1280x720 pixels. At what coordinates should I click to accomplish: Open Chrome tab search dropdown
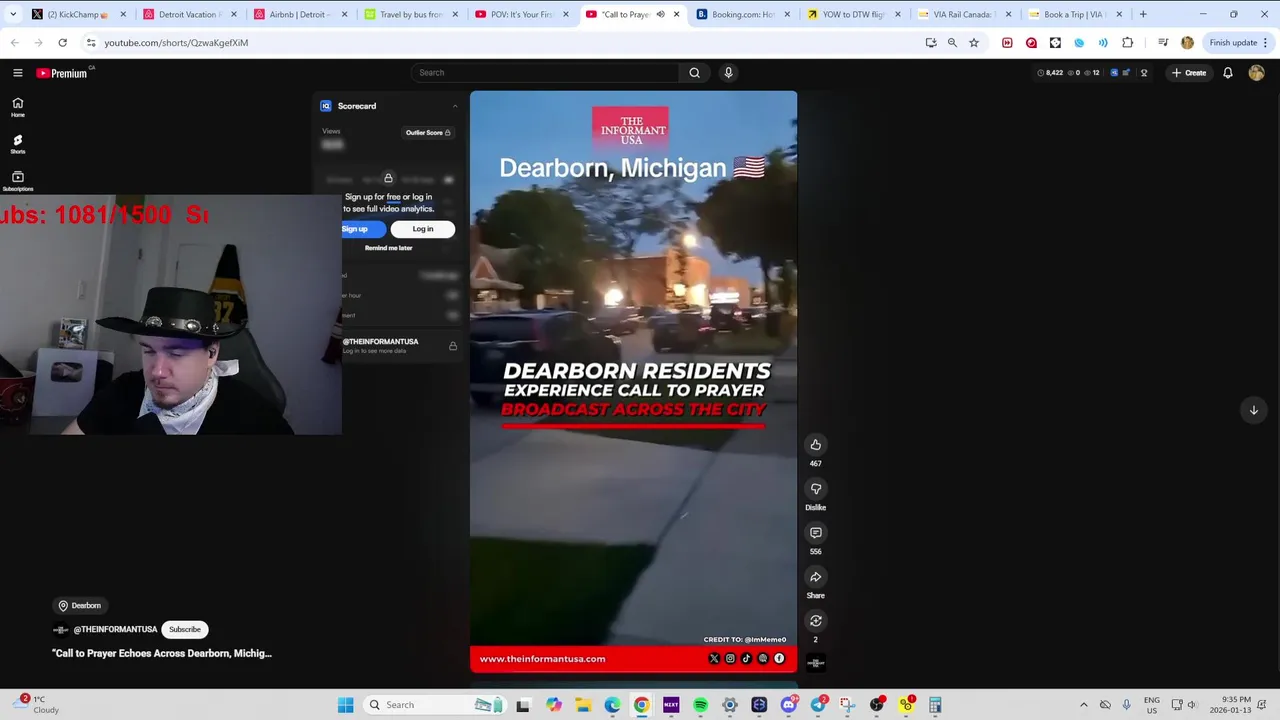click(13, 14)
